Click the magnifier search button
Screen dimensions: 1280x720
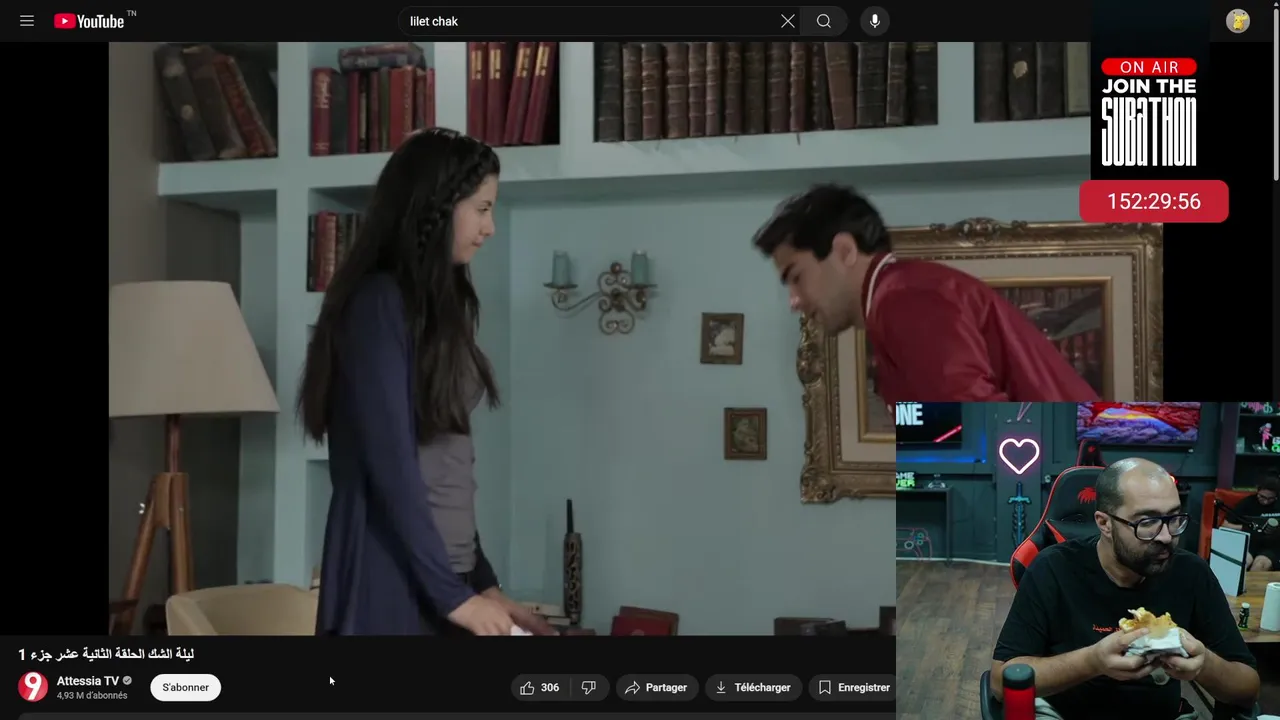tap(824, 21)
